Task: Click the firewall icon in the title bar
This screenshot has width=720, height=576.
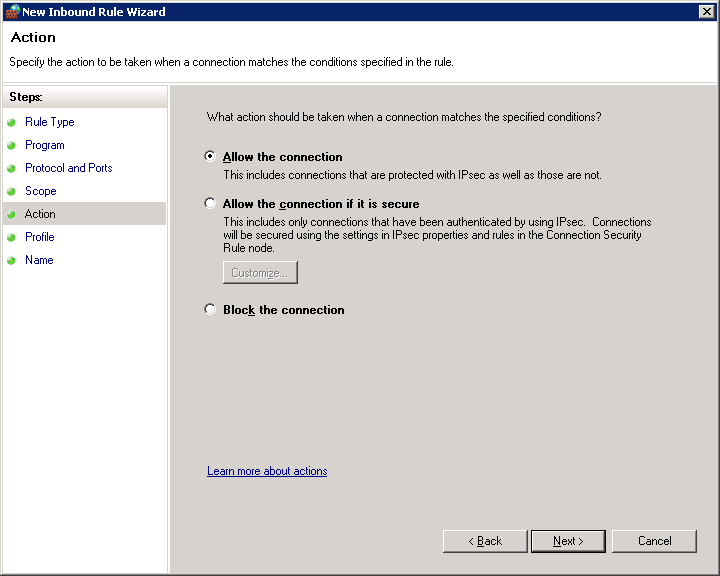Action: point(13,11)
